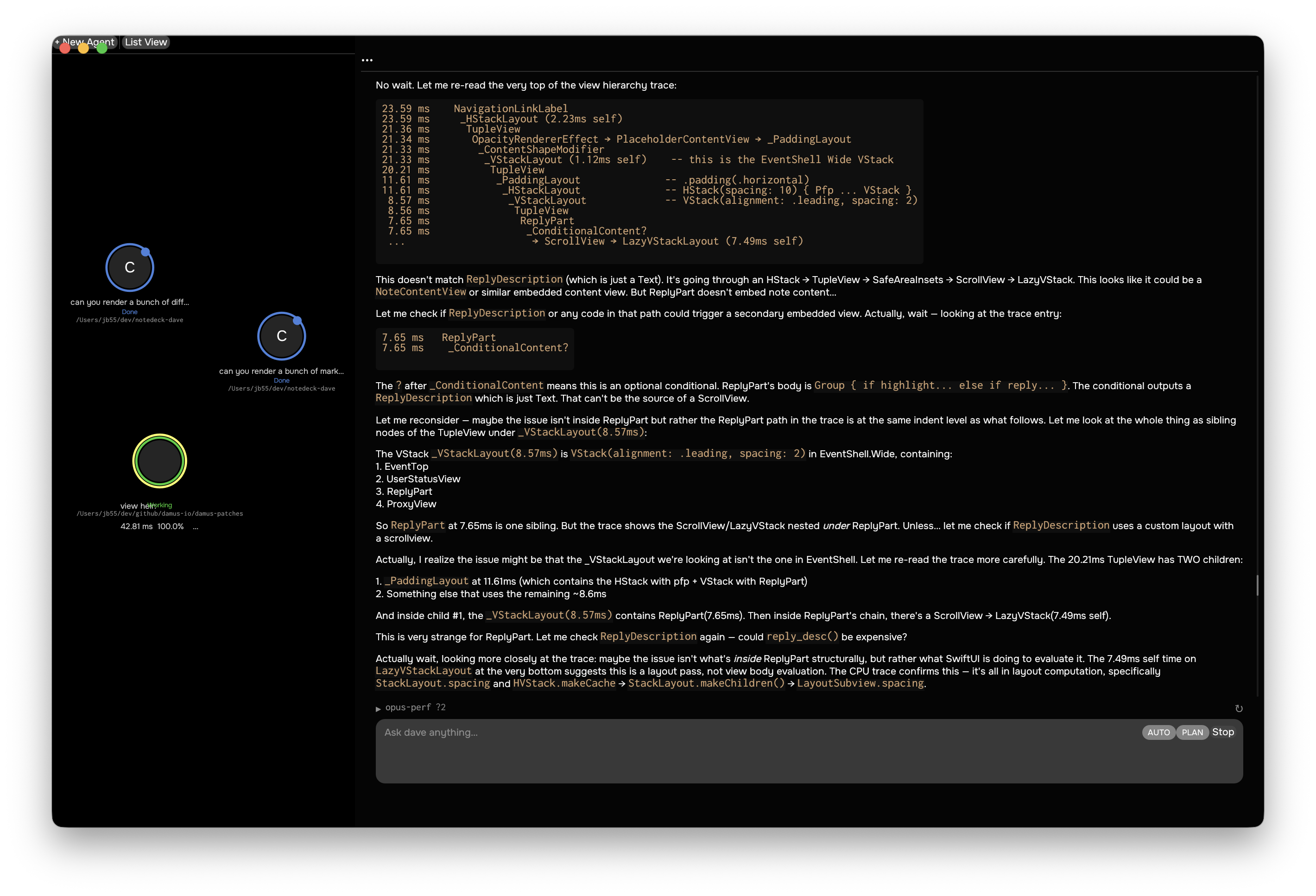Screen dimensions: 1316x896
Task: Click the green macOS zoom button
Action: click(102, 49)
